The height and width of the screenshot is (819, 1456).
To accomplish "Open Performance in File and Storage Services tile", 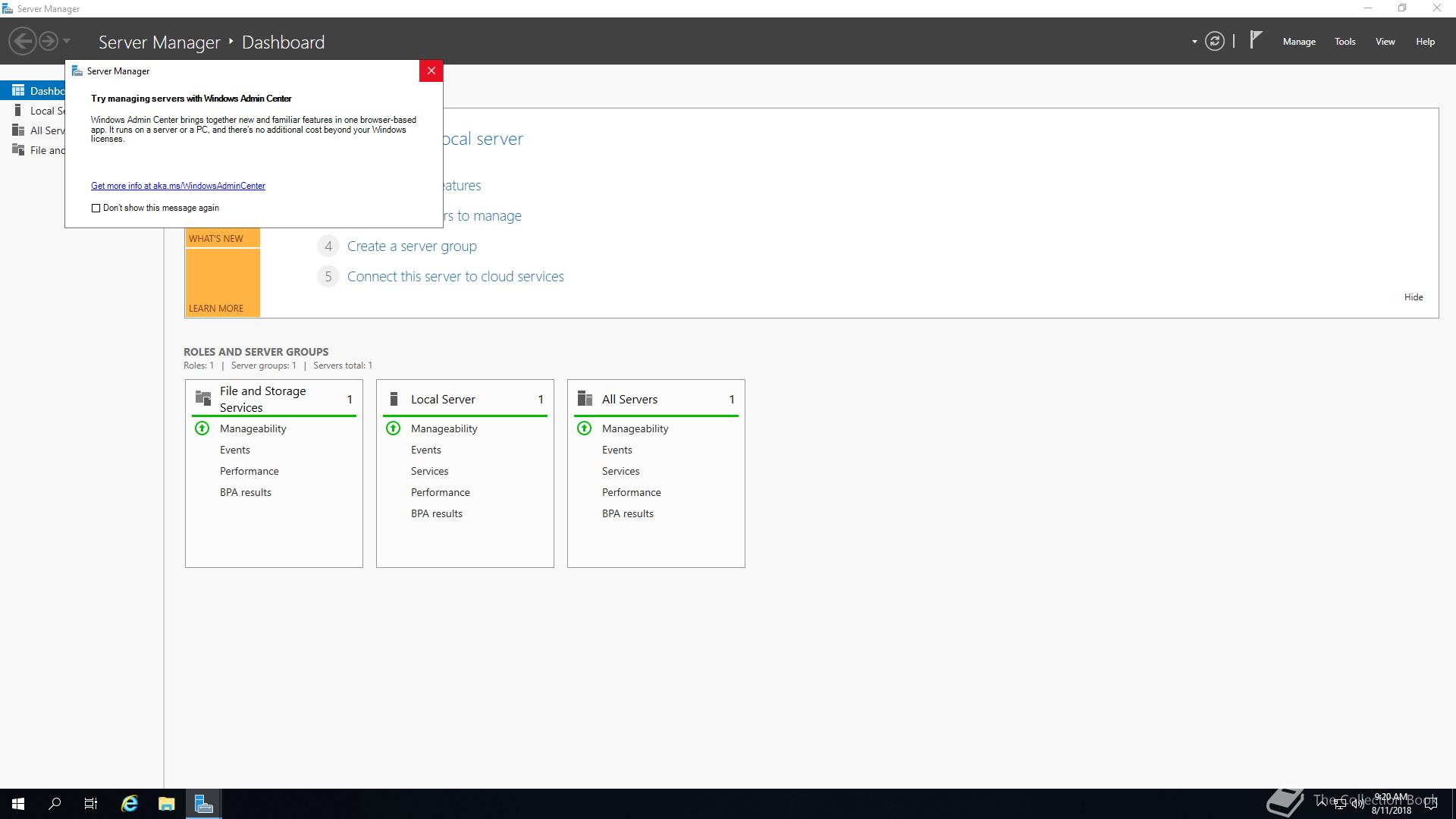I will click(x=249, y=471).
